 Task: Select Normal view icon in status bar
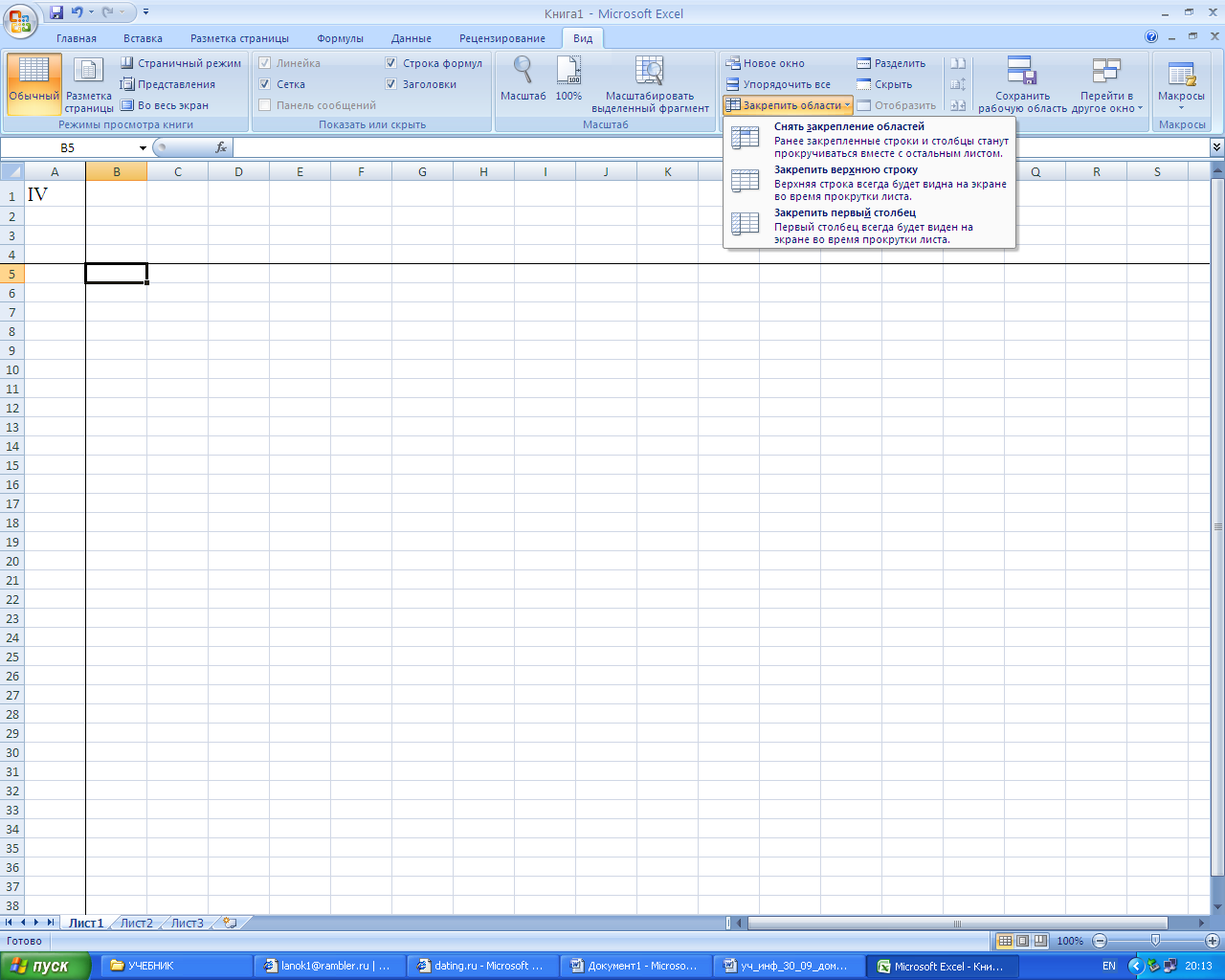pos(1004,941)
